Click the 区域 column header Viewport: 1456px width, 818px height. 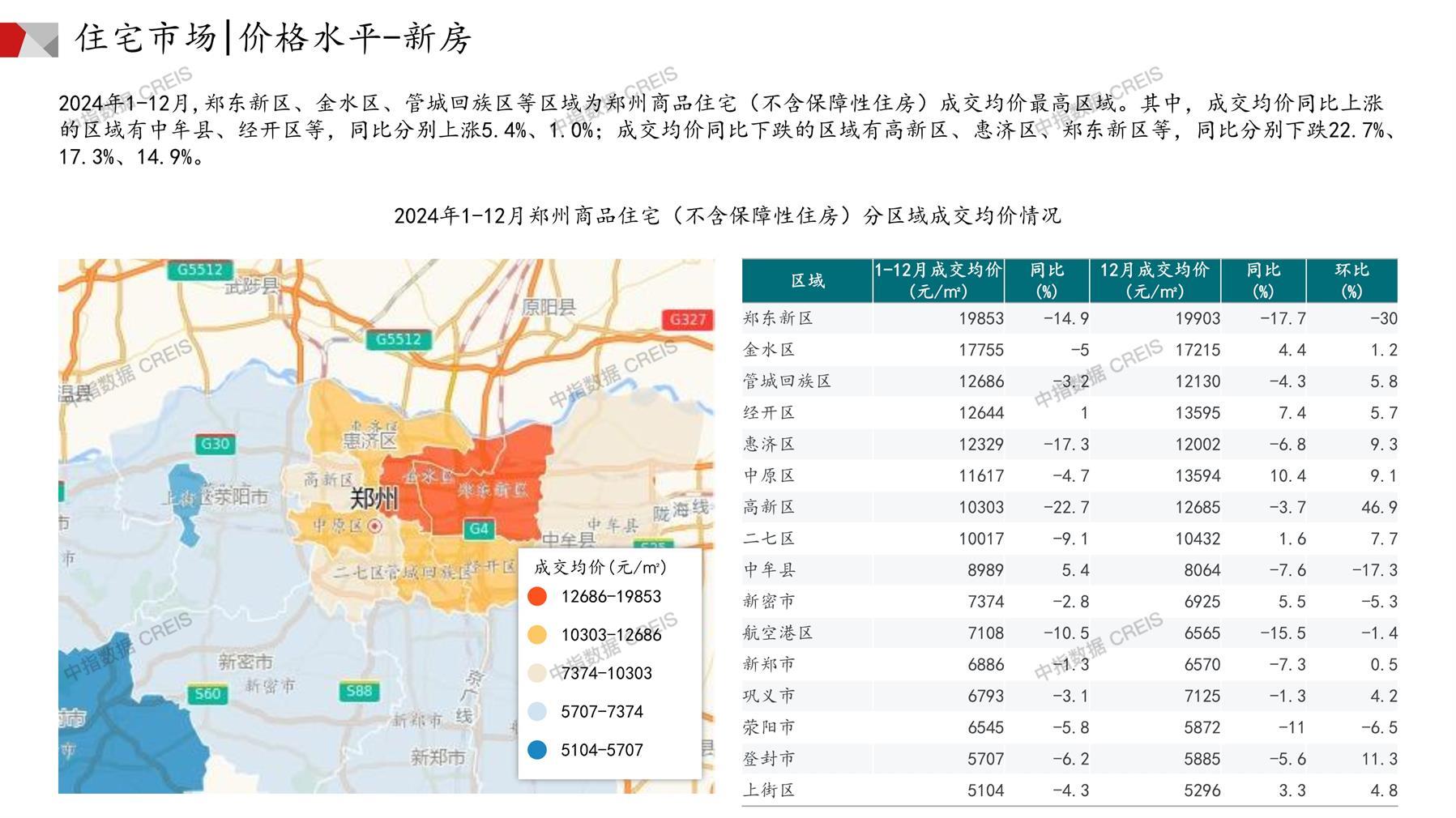pyautogui.click(x=807, y=281)
